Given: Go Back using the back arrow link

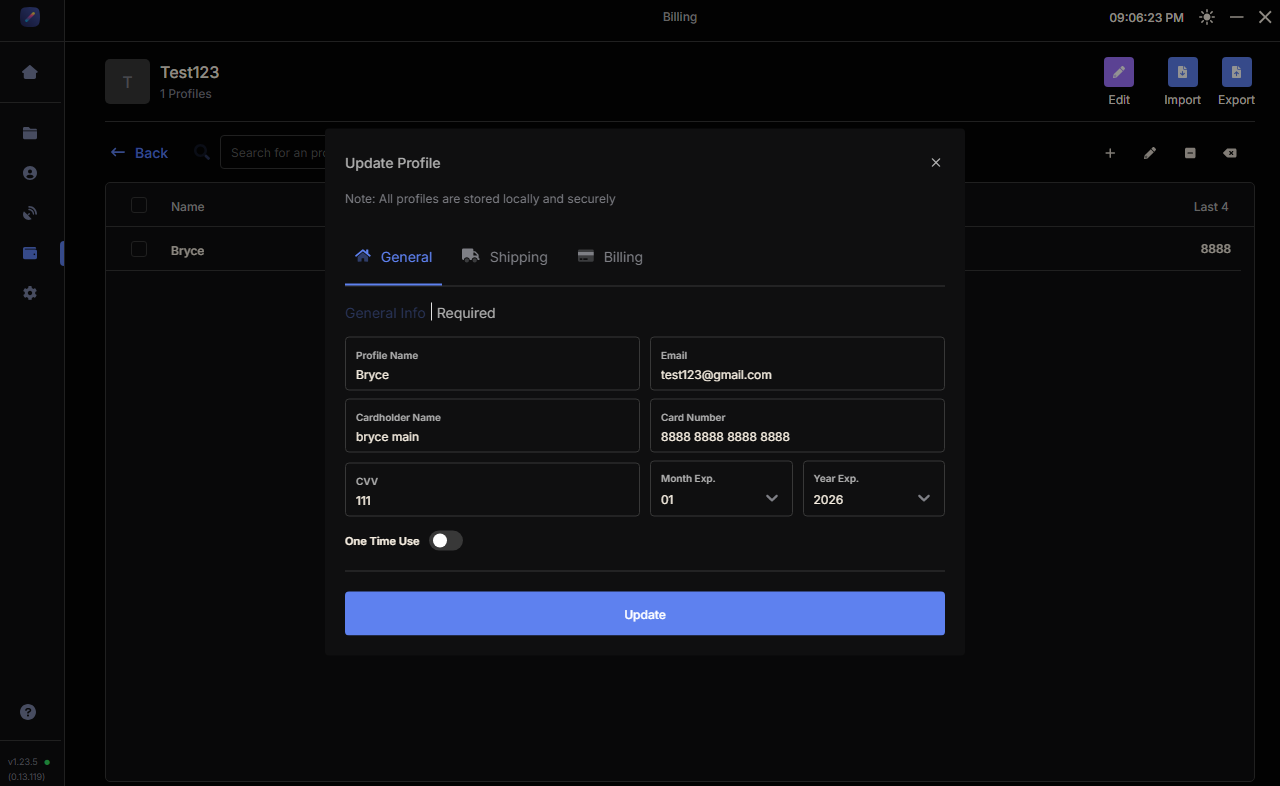Looking at the screenshot, I should coord(138,152).
